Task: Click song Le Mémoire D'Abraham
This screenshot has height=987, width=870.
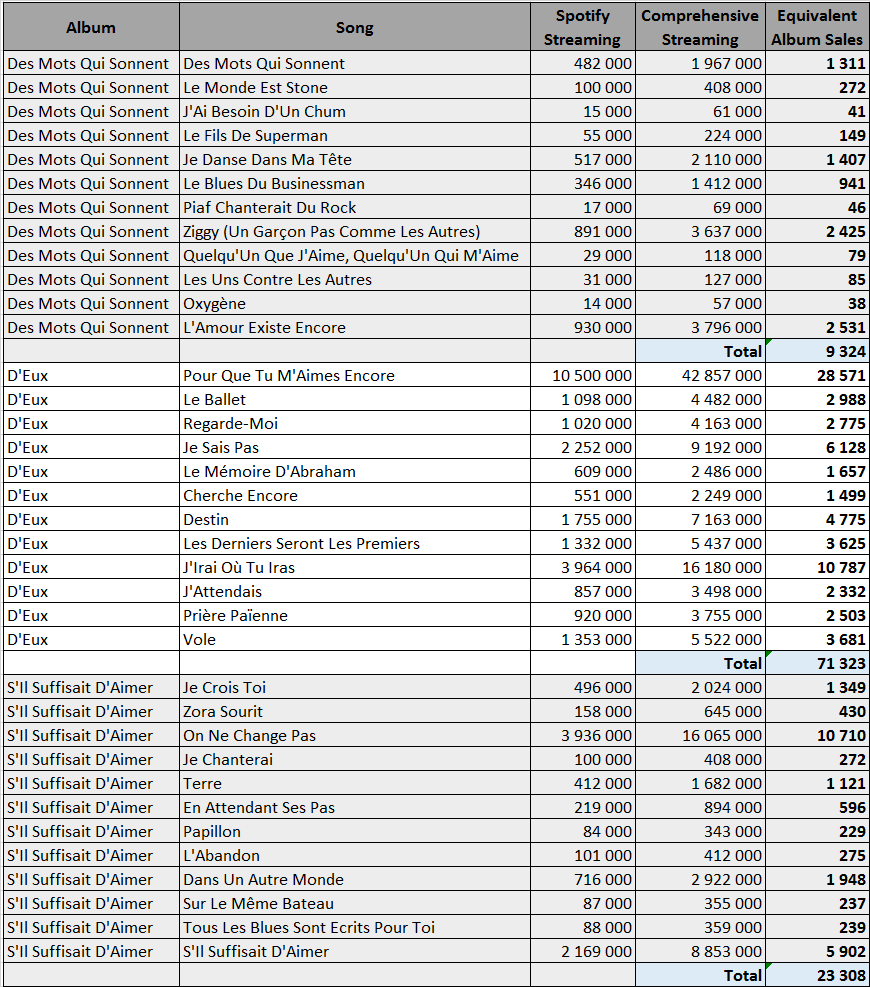Action: [354, 471]
